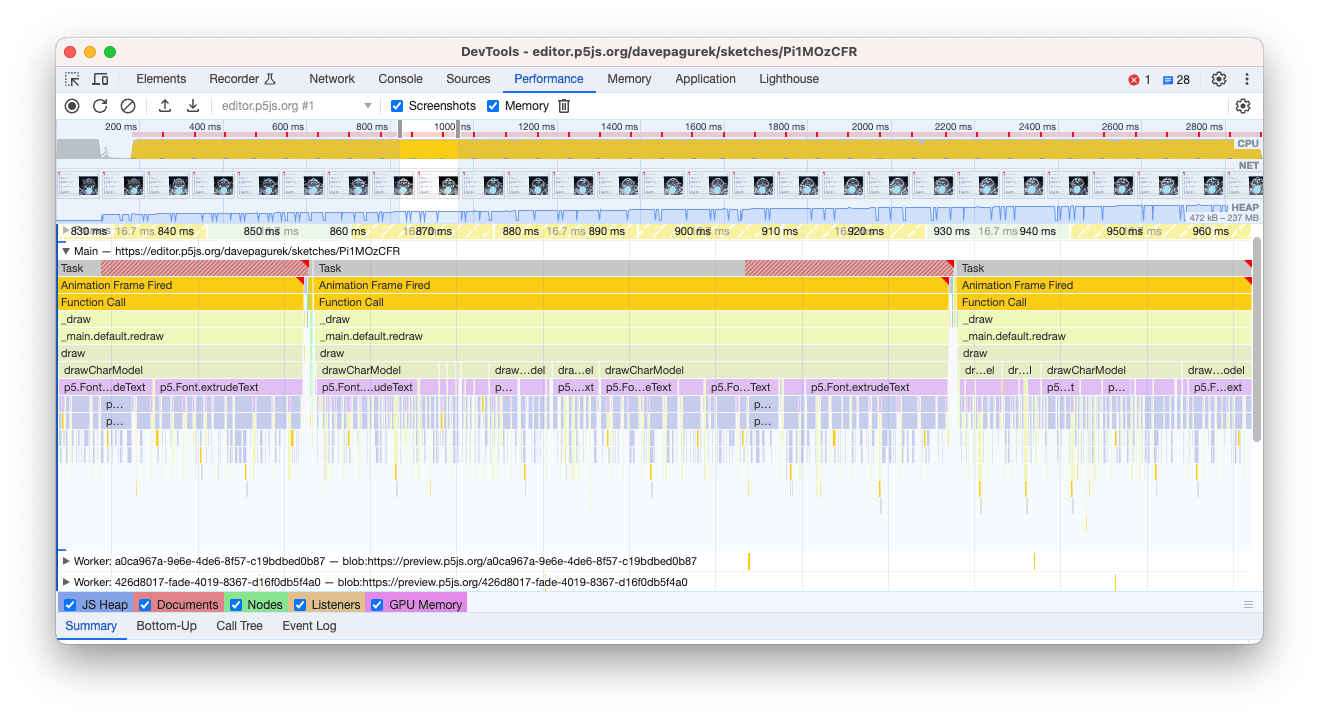This screenshot has width=1319, height=718.
Task: Save profile via the download icon
Action: click(193, 106)
